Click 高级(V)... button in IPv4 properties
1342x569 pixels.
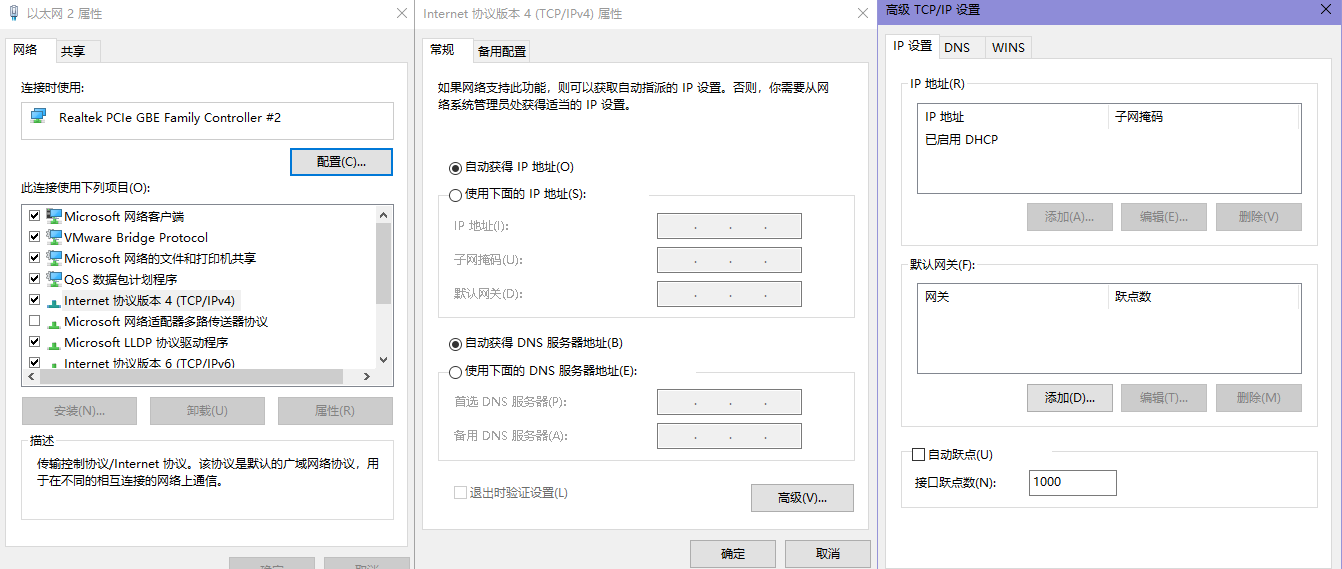[802, 498]
